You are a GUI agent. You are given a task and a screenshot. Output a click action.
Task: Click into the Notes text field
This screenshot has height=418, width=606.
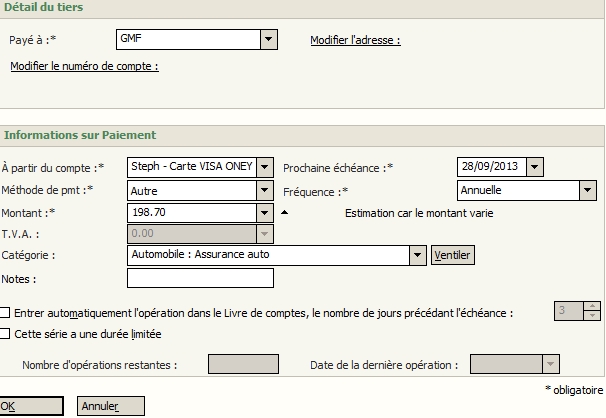tap(200, 279)
